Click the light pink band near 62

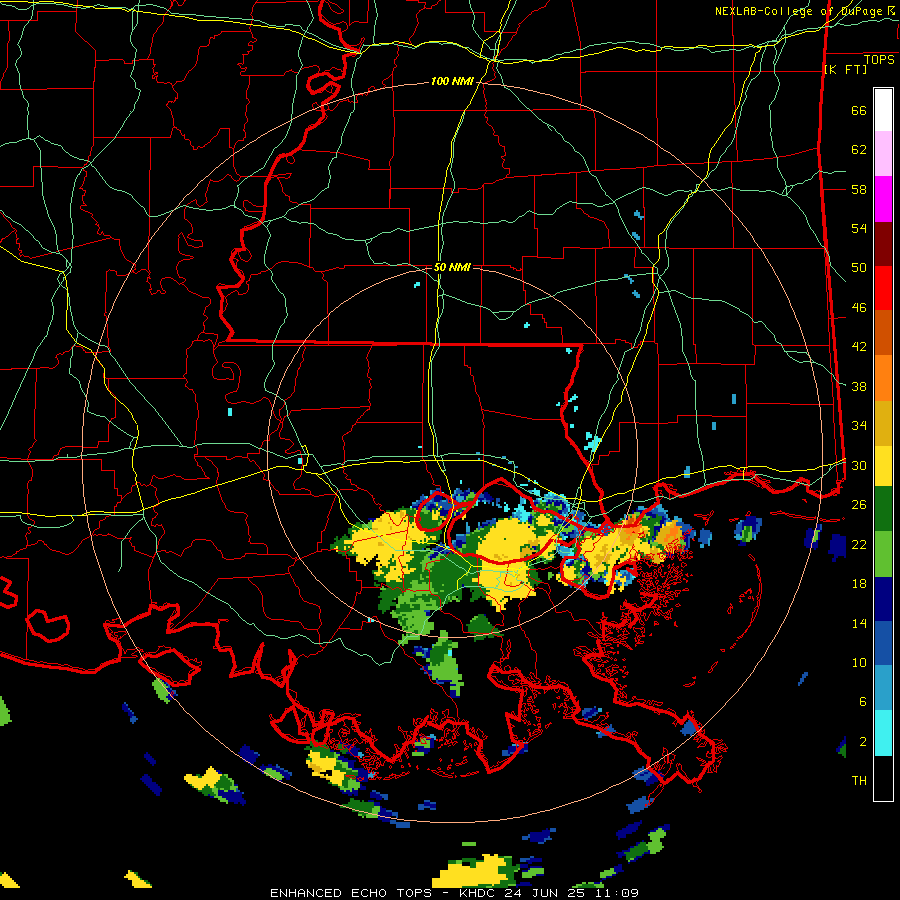883,153
